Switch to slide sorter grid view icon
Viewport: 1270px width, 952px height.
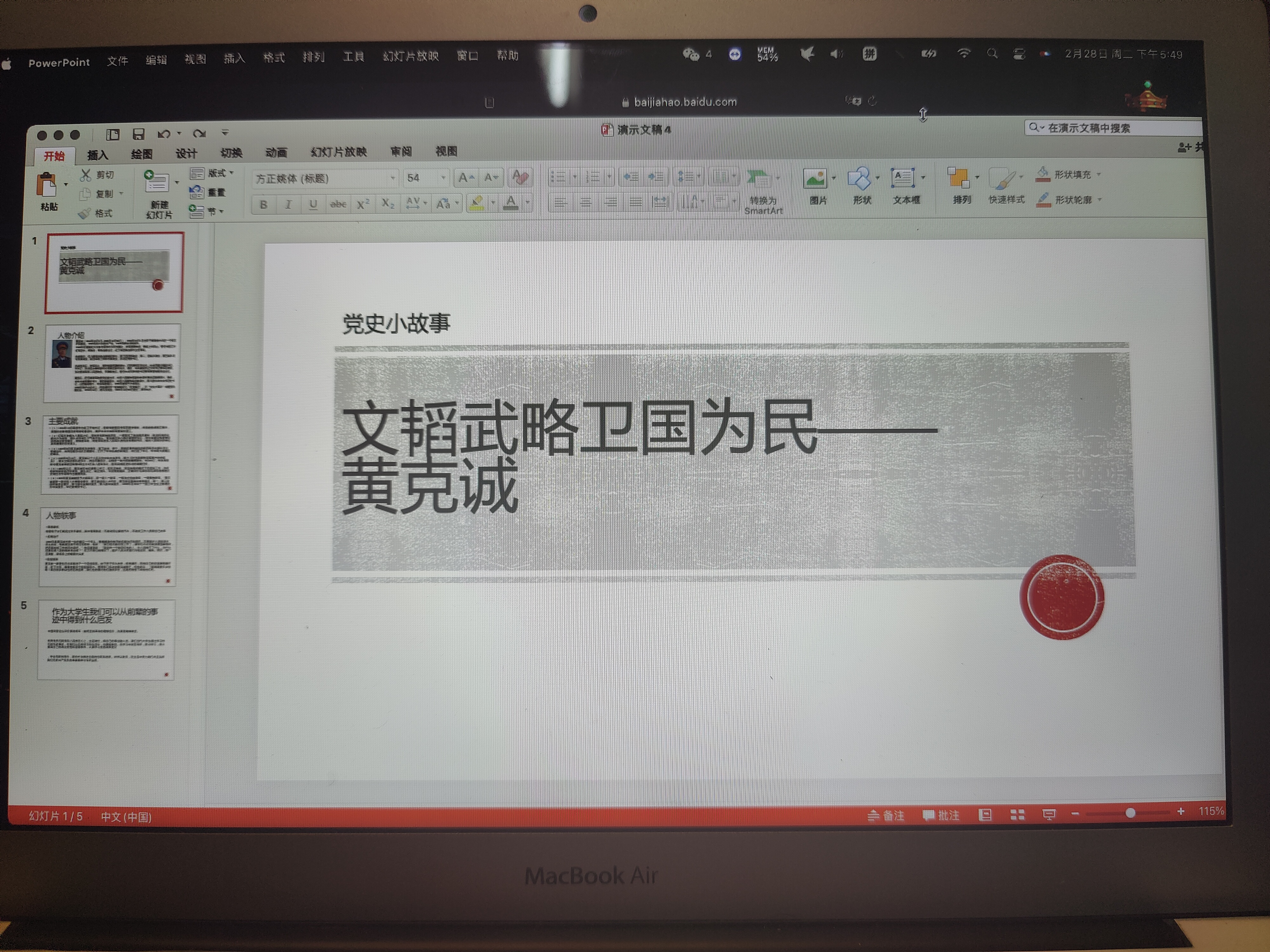[x=1017, y=814]
